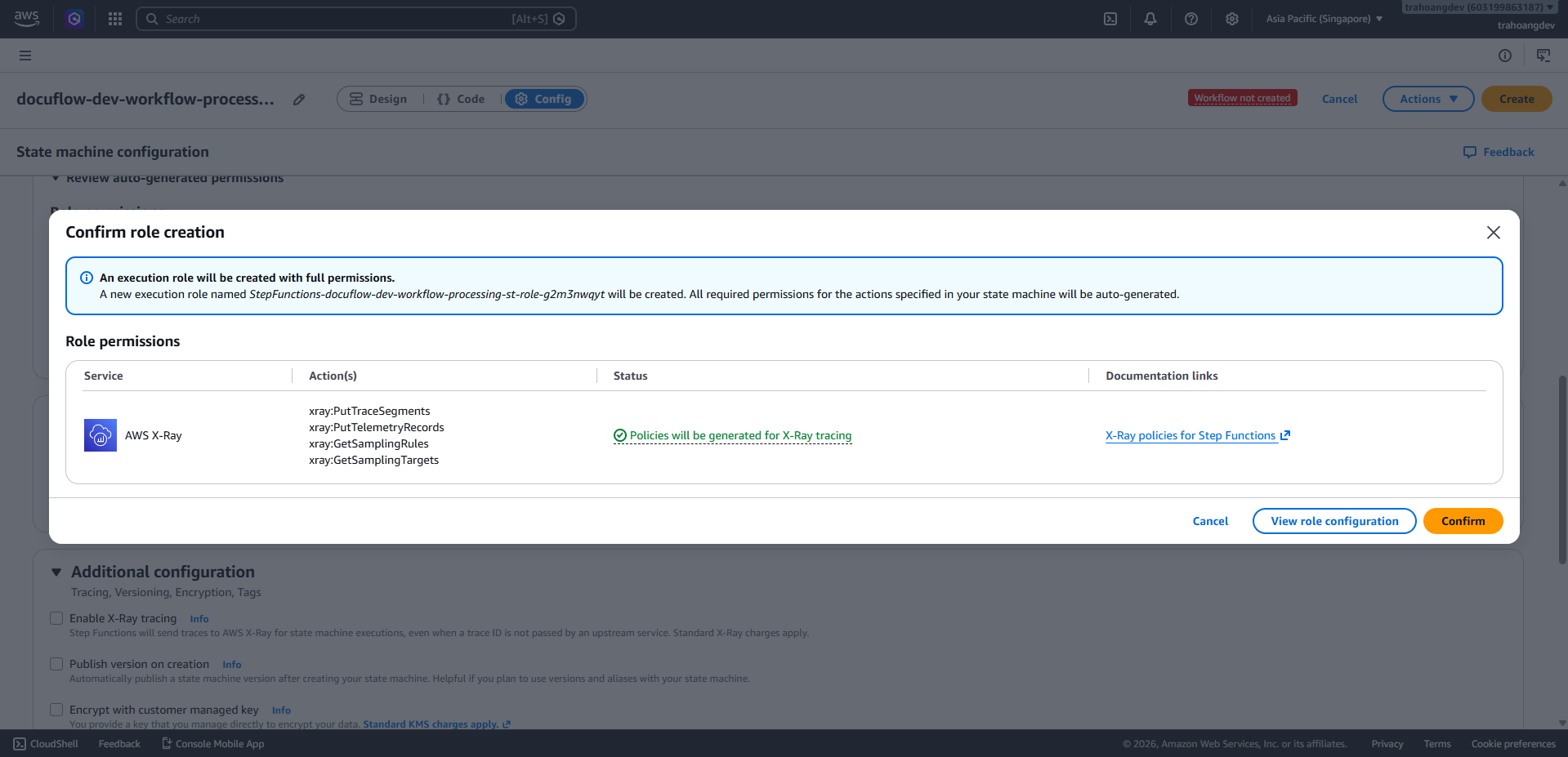Viewport: 1568px width, 757px height.
Task: Click the Privacy footer link
Action: click(x=1387, y=744)
